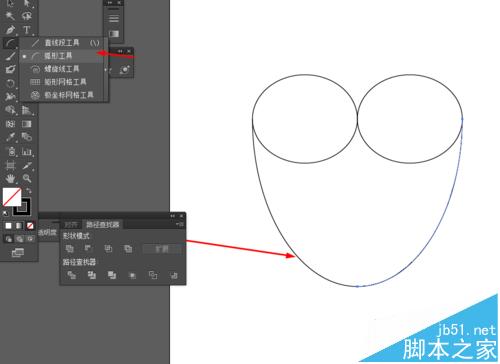Click Merge in Pathfinder row
The height and width of the screenshot is (364, 500).
pyautogui.click(x=112, y=275)
